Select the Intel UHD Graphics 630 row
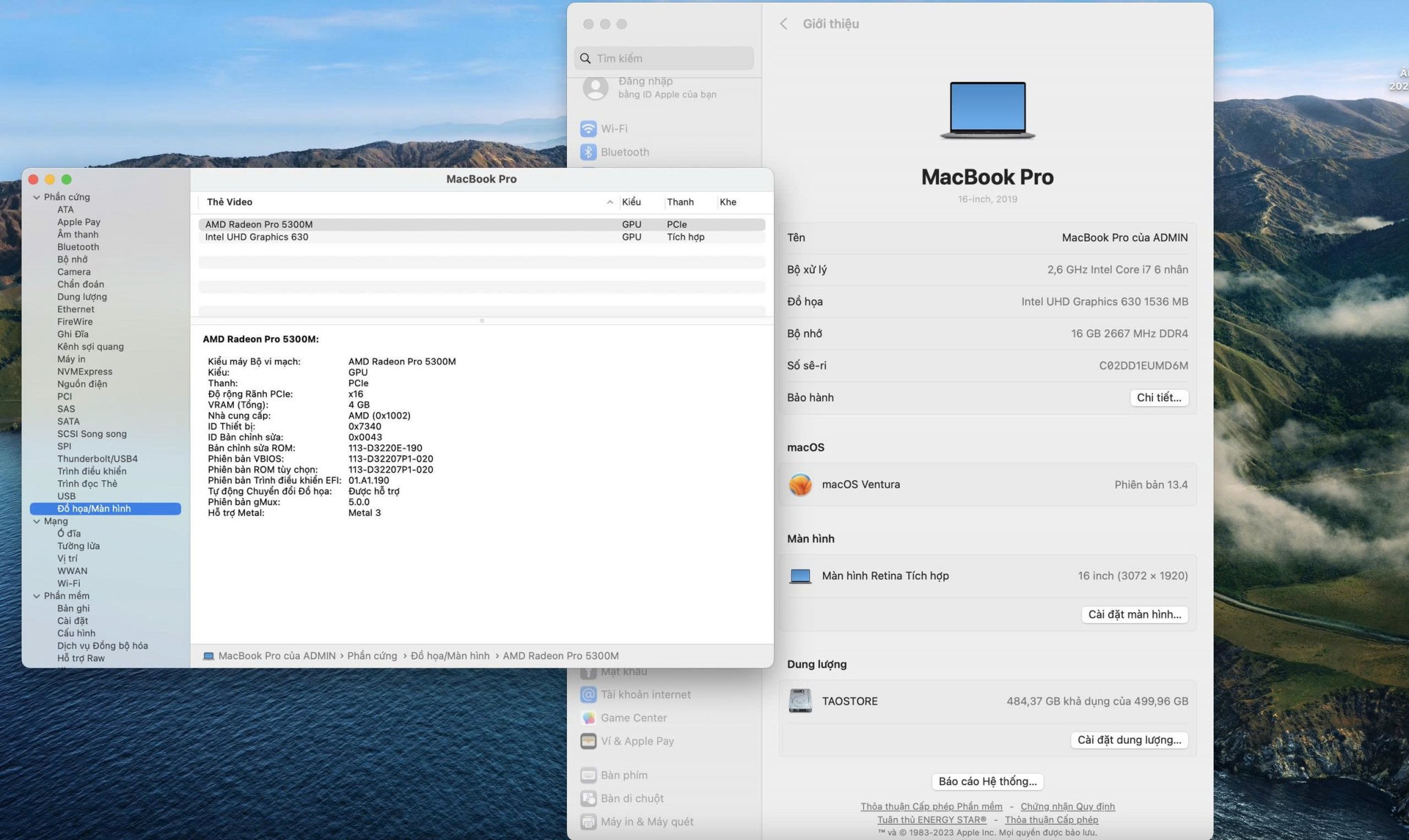This screenshot has height=840, width=1409. (482, 237)
